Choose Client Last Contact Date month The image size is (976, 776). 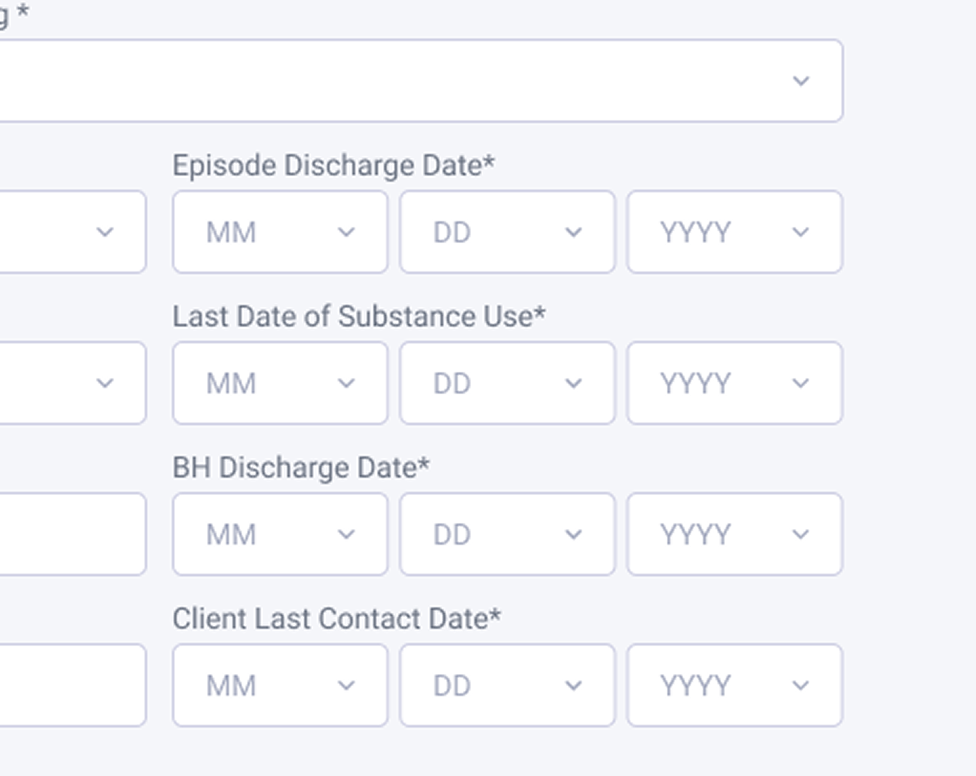pos(280,685)
